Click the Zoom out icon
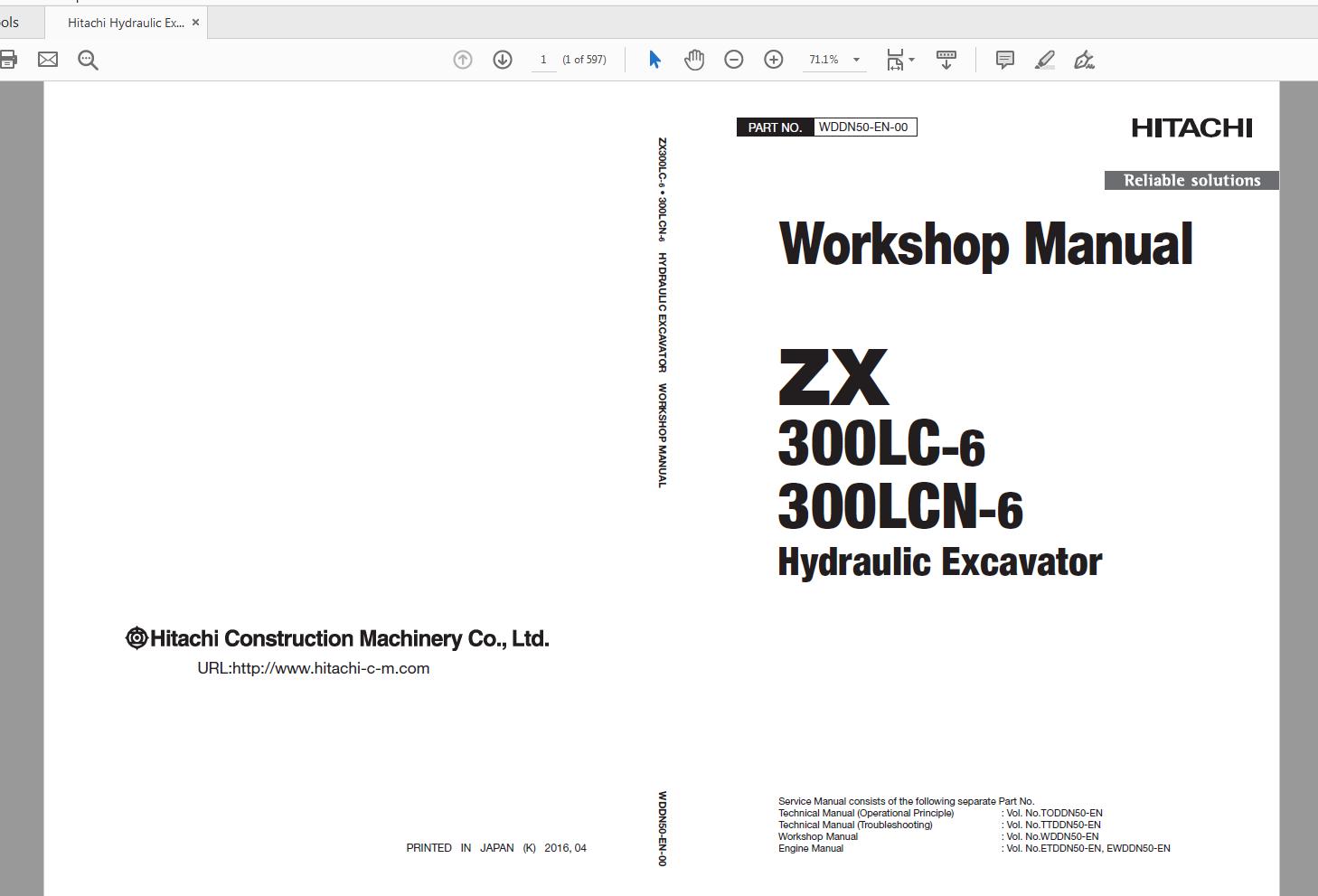 point(733,59)
